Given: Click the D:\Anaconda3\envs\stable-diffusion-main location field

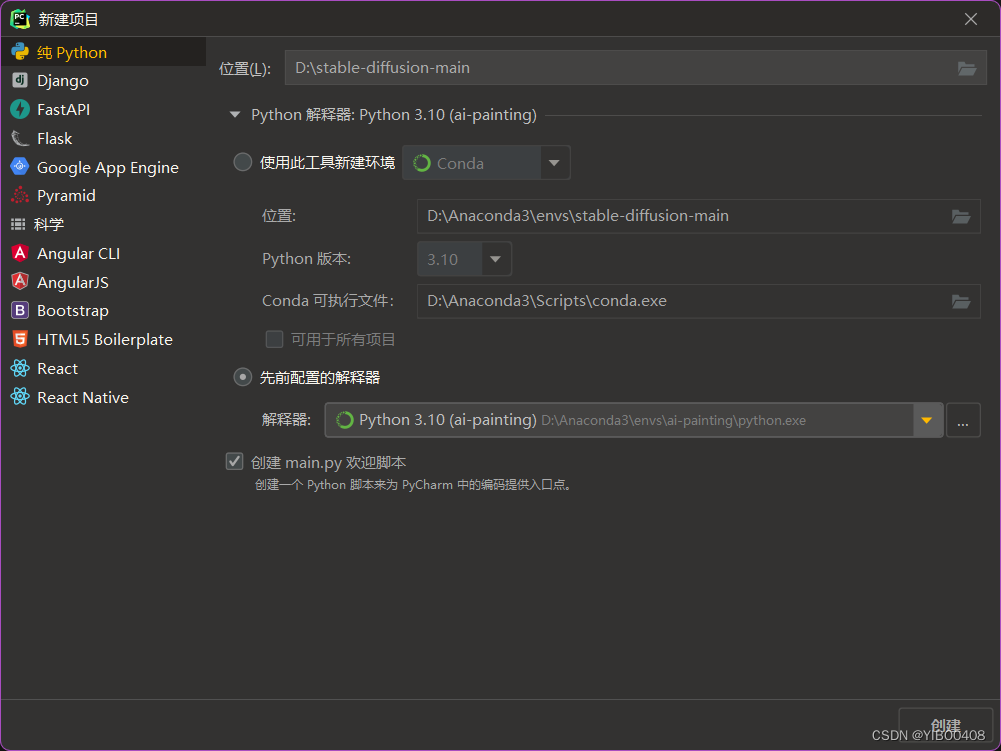Looking at the screenshot, I should (698, 216).
